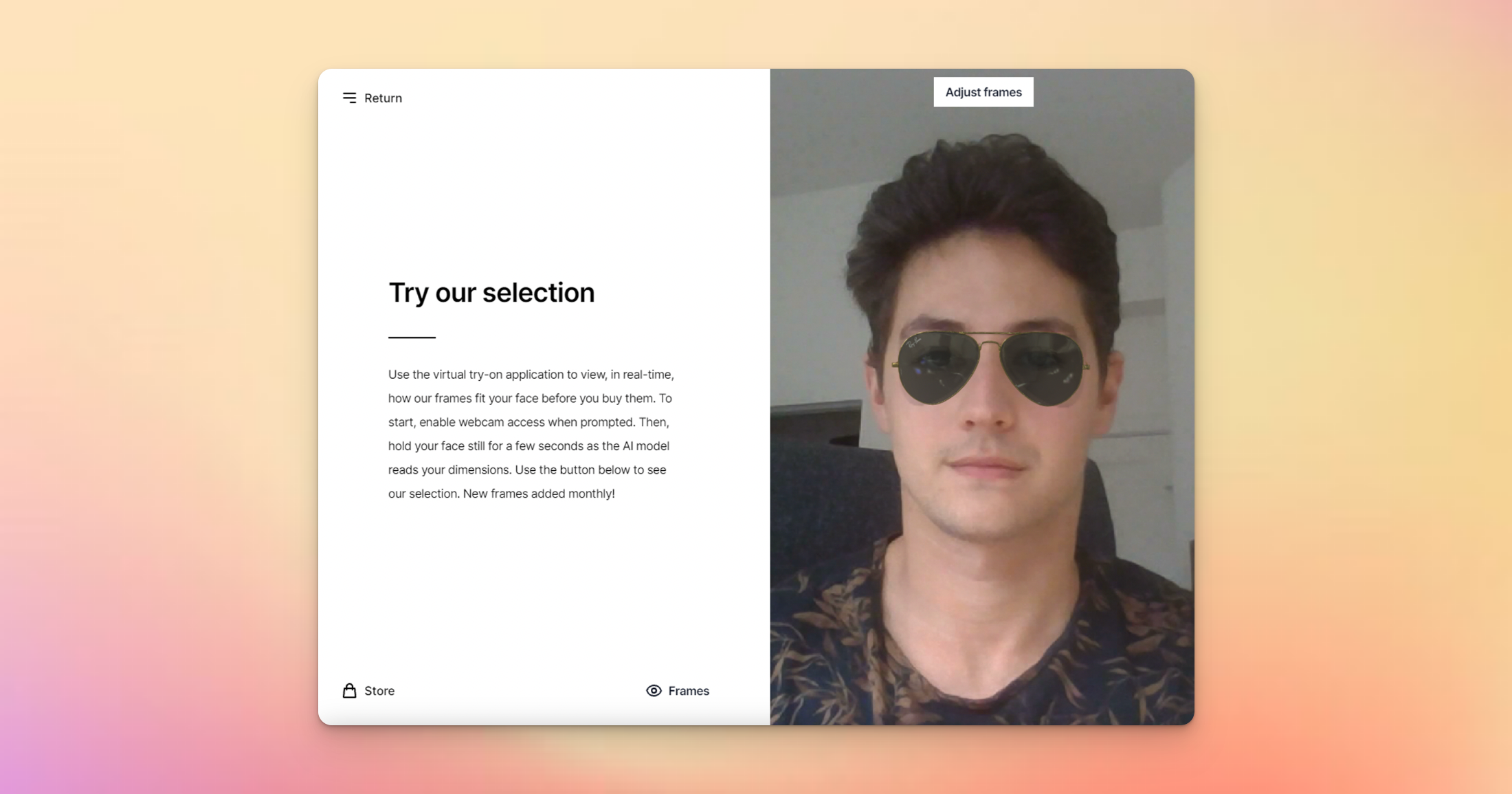Click the eye icon next to Frames

[654, 690]
